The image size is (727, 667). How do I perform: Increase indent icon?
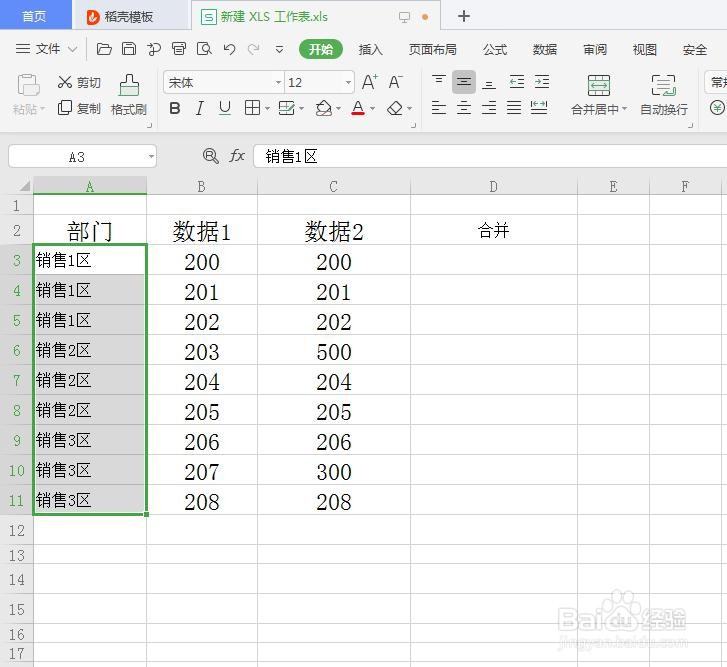[x=542, y=82]
